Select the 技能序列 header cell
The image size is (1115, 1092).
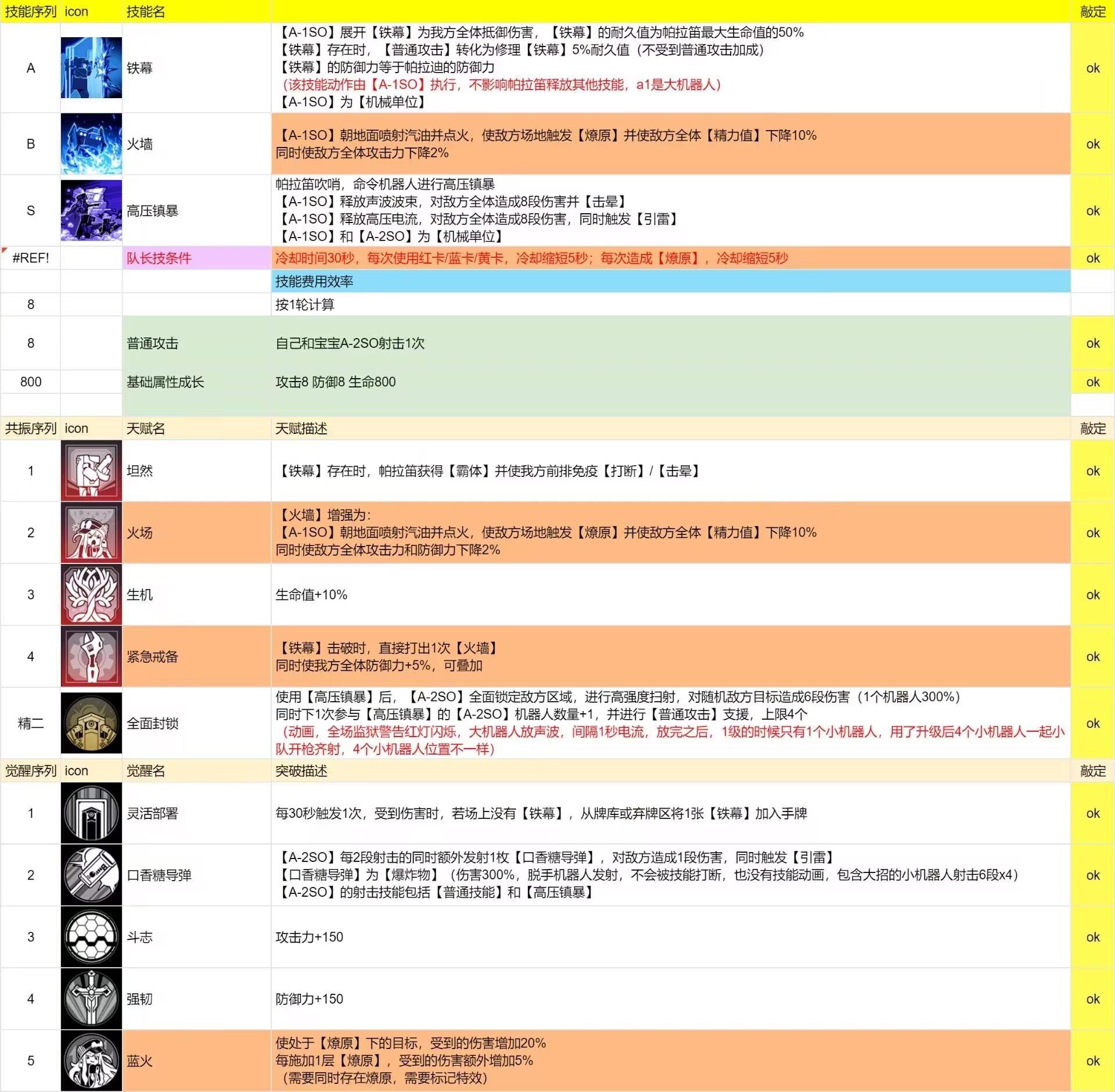[31, 12]
